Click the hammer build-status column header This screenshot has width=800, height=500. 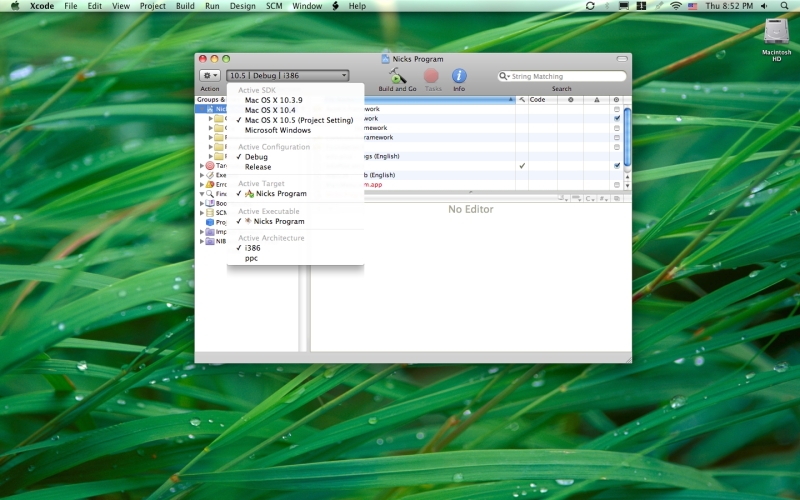pyautogui.click(x=522, y=99)
